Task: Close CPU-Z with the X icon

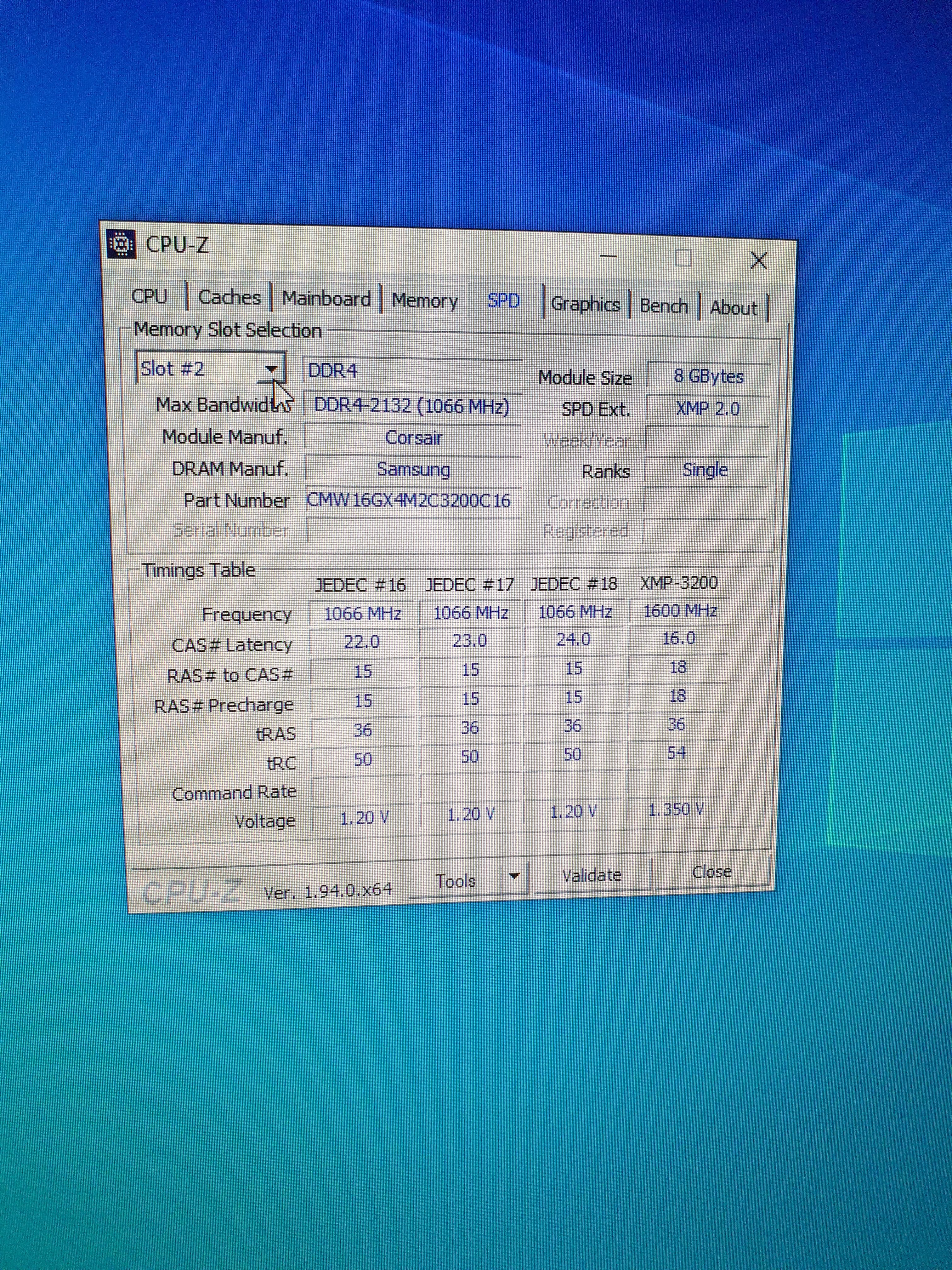Action: (758, 261)
